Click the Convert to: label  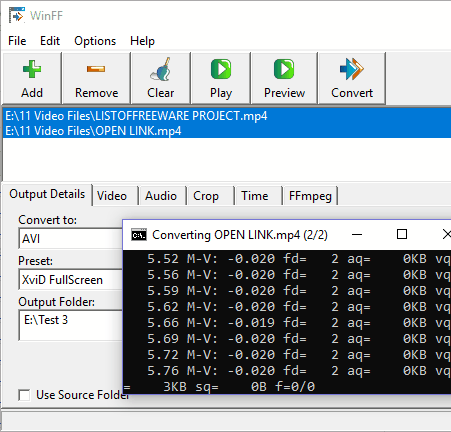(x=47, y=220)
